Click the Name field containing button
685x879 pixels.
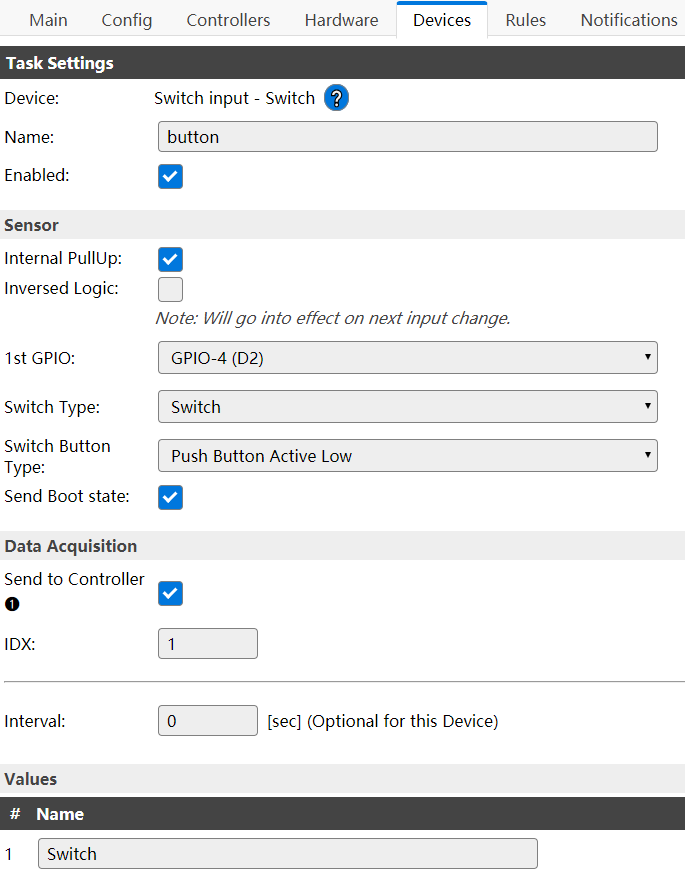point(408,137)
